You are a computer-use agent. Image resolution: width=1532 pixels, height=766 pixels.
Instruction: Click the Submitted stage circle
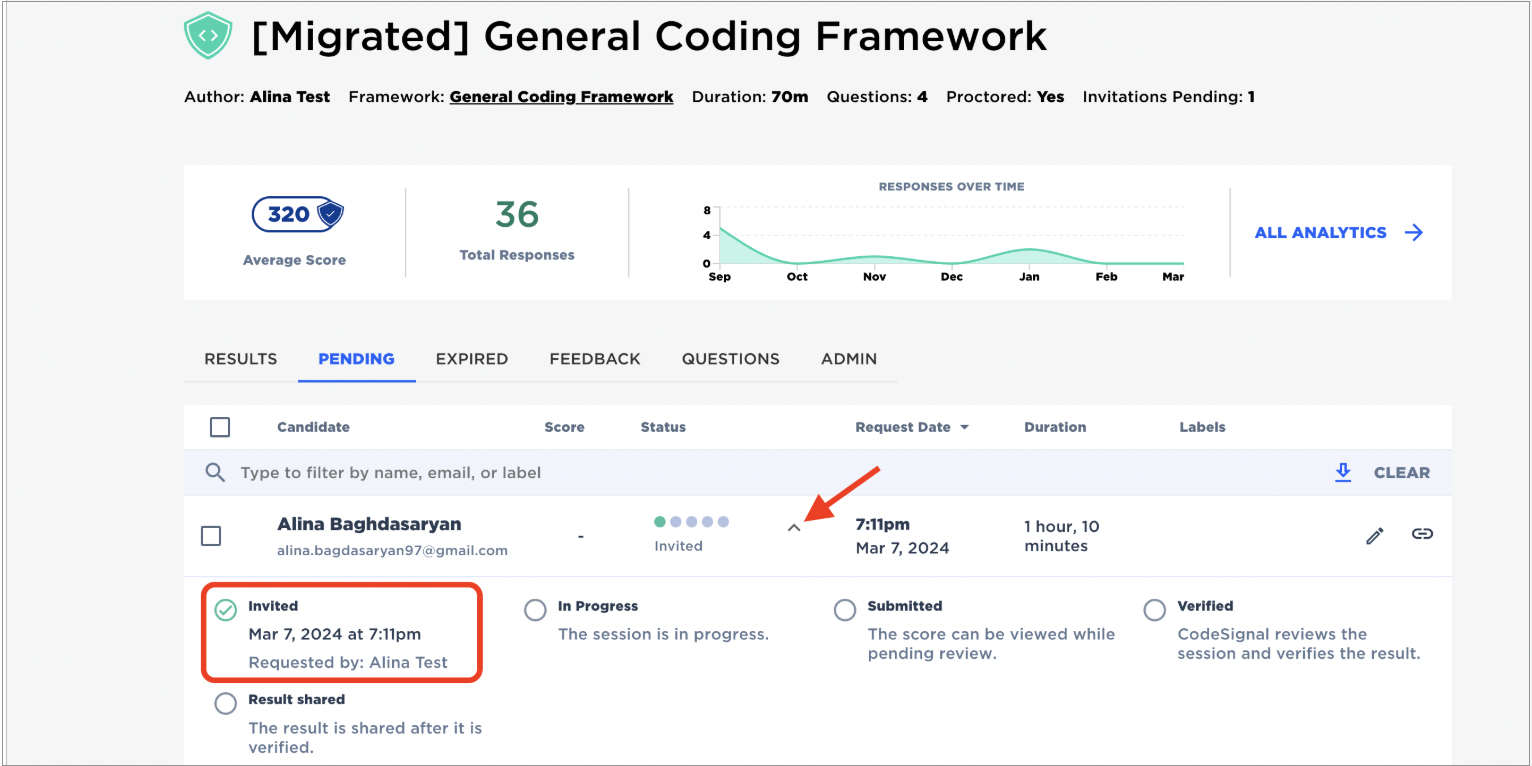click(x=845, y=610)
